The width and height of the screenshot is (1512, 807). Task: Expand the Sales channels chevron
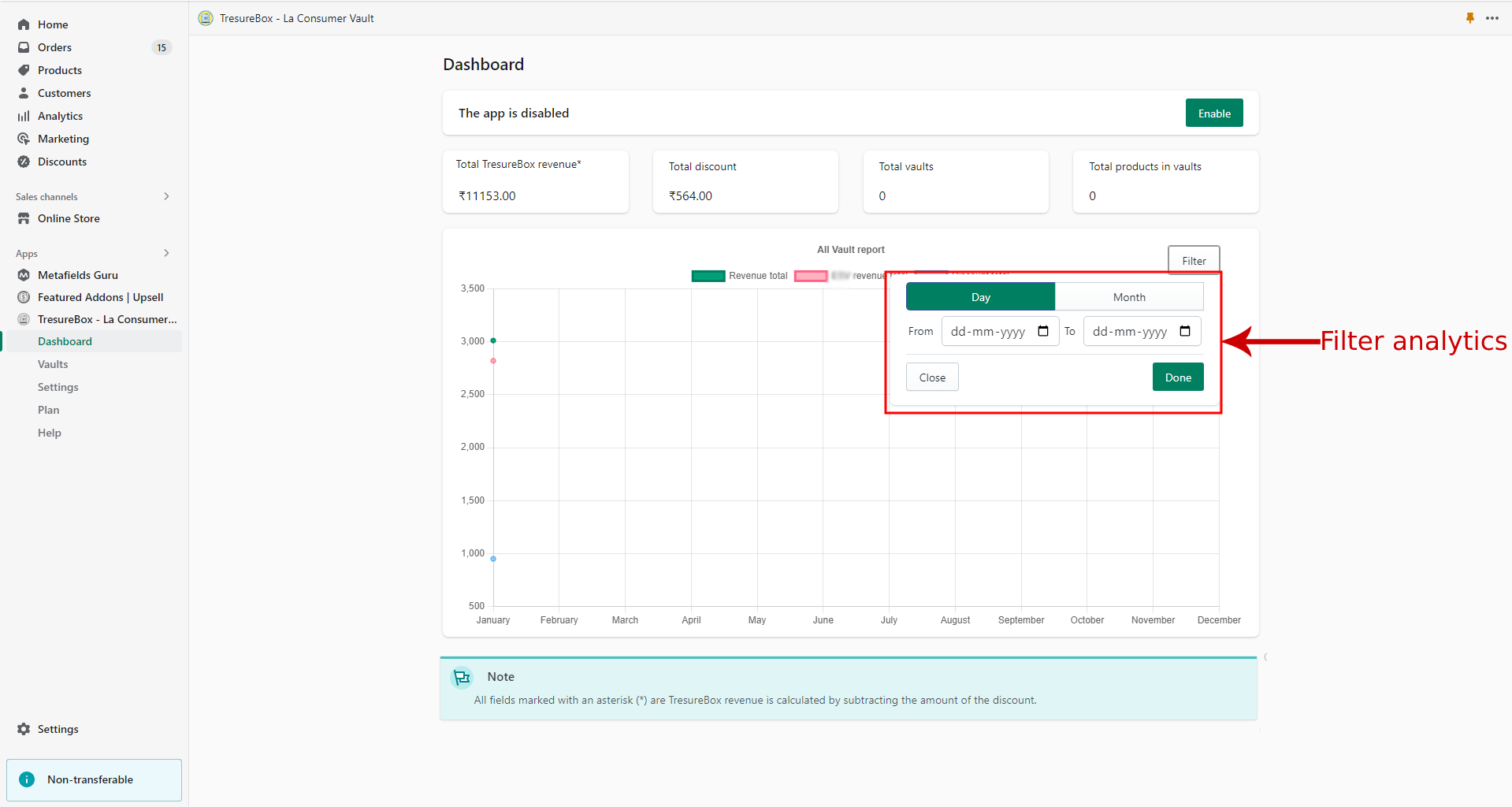pos(166,196)
